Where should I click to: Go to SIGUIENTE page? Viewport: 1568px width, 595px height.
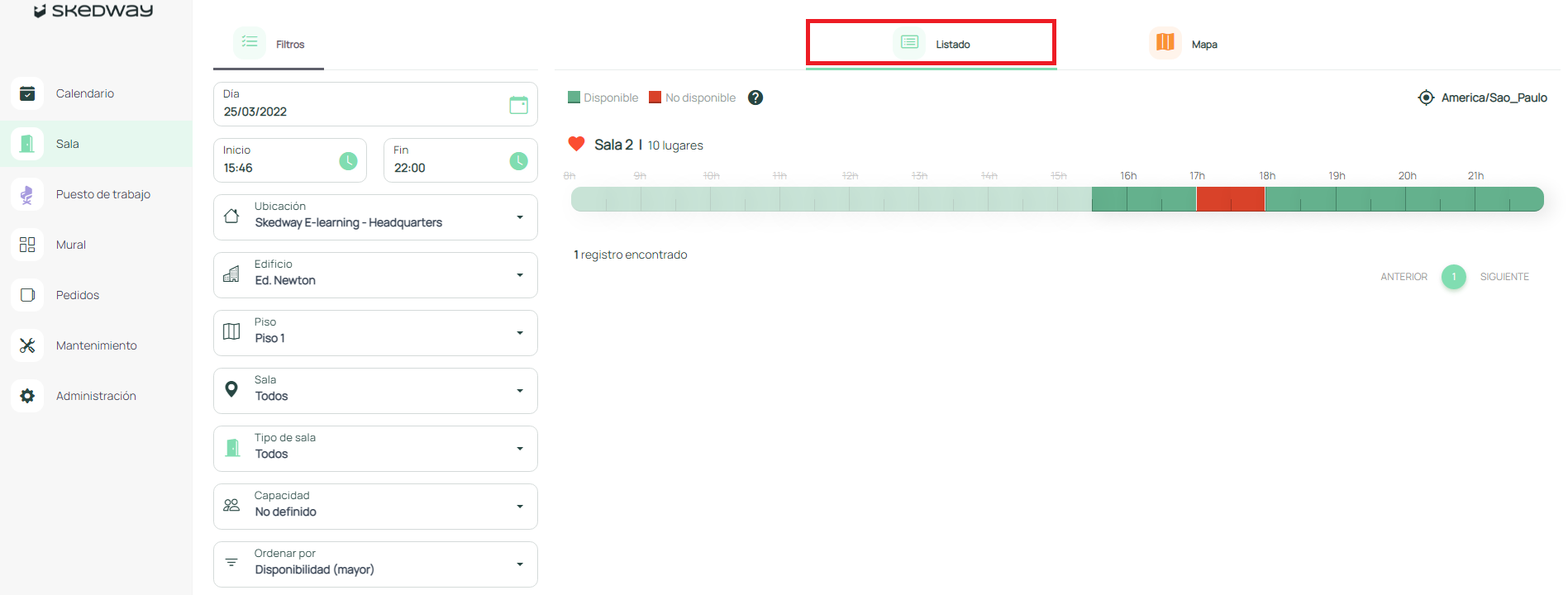1504,277
